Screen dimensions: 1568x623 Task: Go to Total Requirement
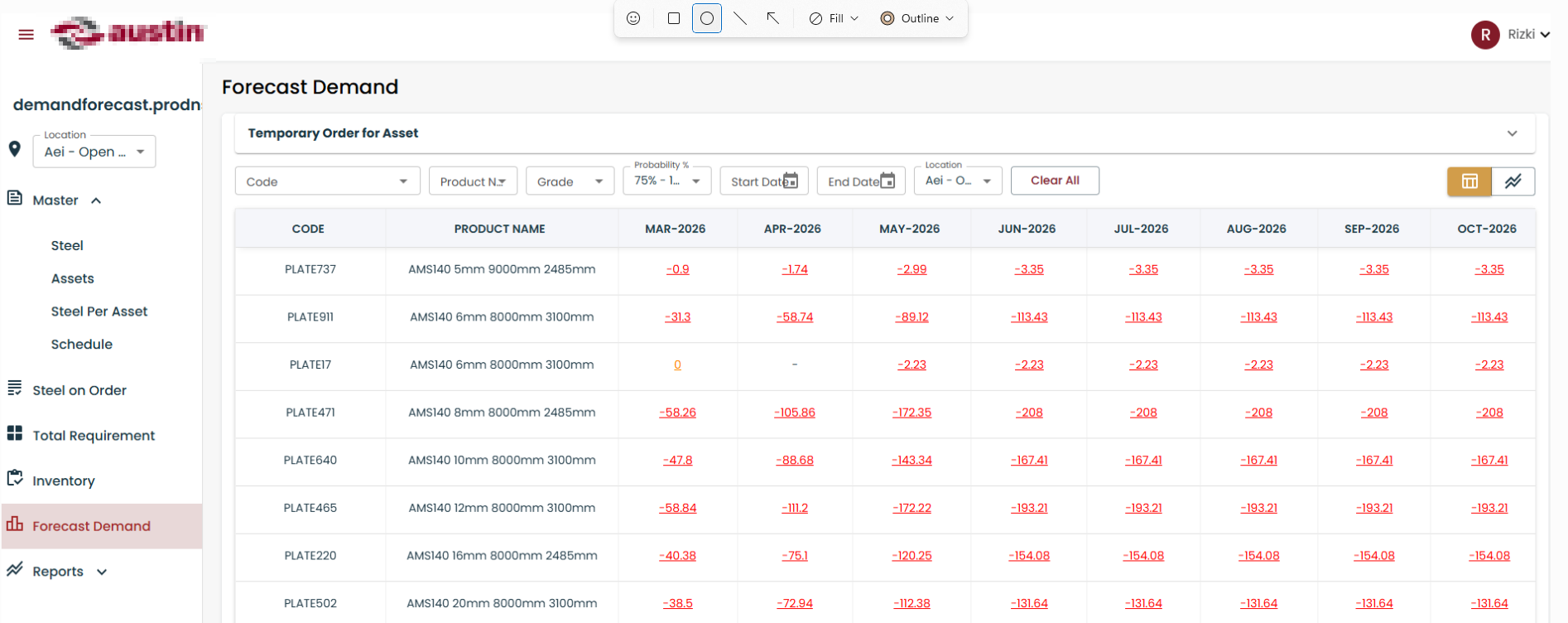(94, 436)
